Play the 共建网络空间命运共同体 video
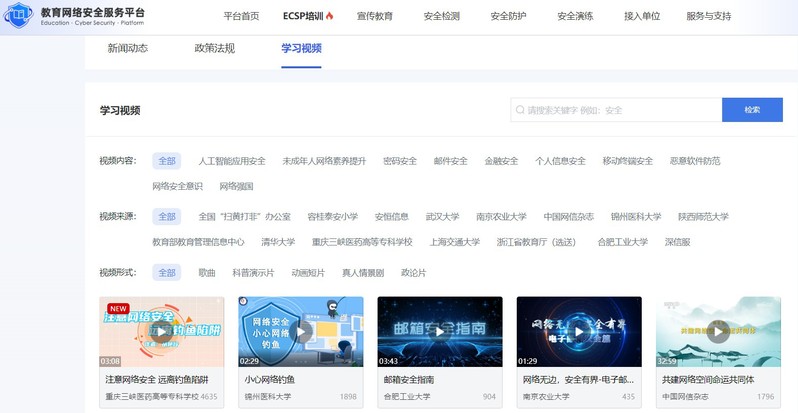The height and width of the screenshot is (413, 798). pos(718,331)
